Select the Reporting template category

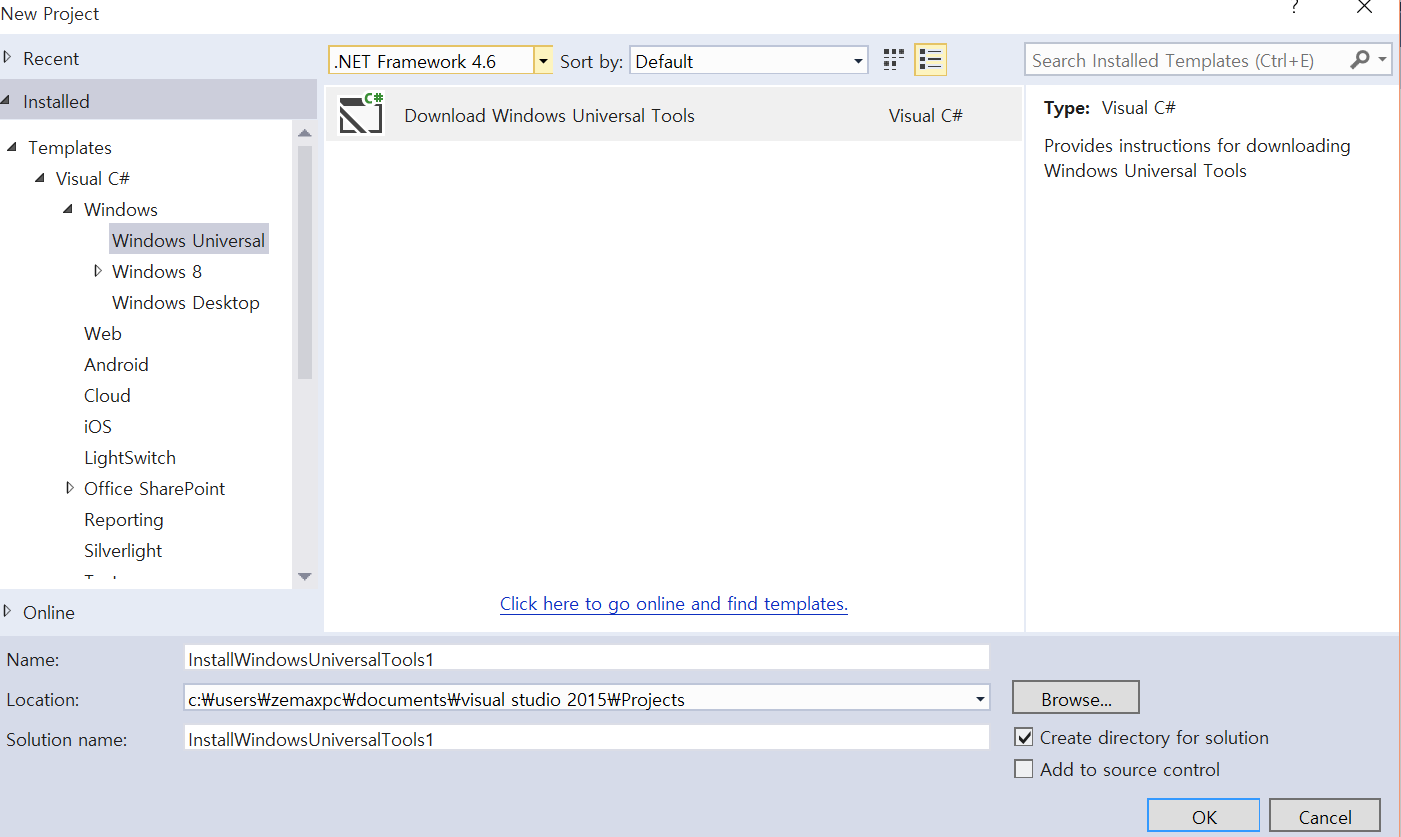tap(124, 519)
